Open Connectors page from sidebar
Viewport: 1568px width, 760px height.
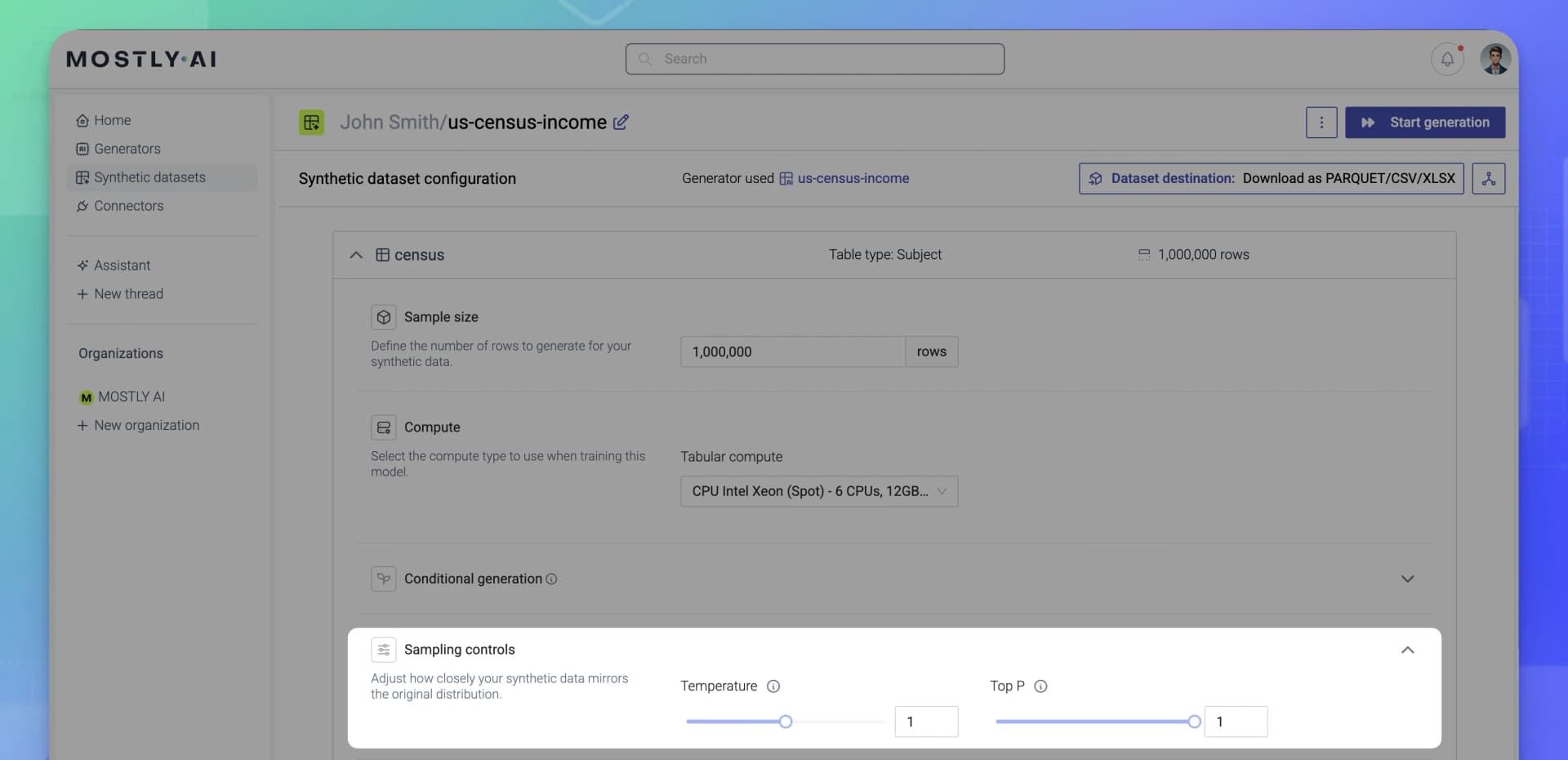pos(128,206)
